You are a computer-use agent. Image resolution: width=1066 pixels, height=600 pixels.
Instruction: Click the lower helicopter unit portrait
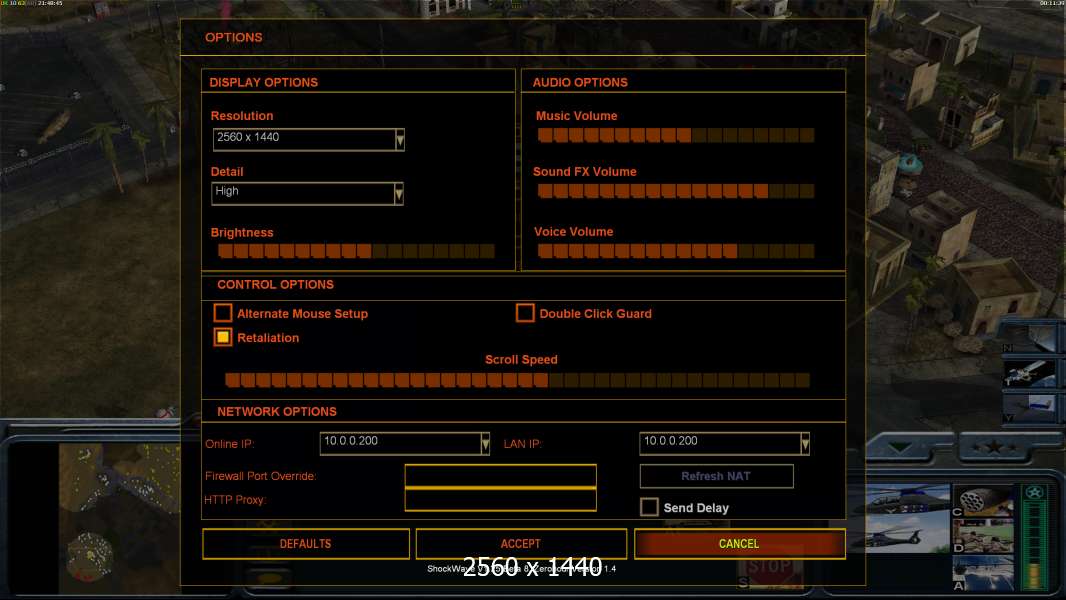907,534
